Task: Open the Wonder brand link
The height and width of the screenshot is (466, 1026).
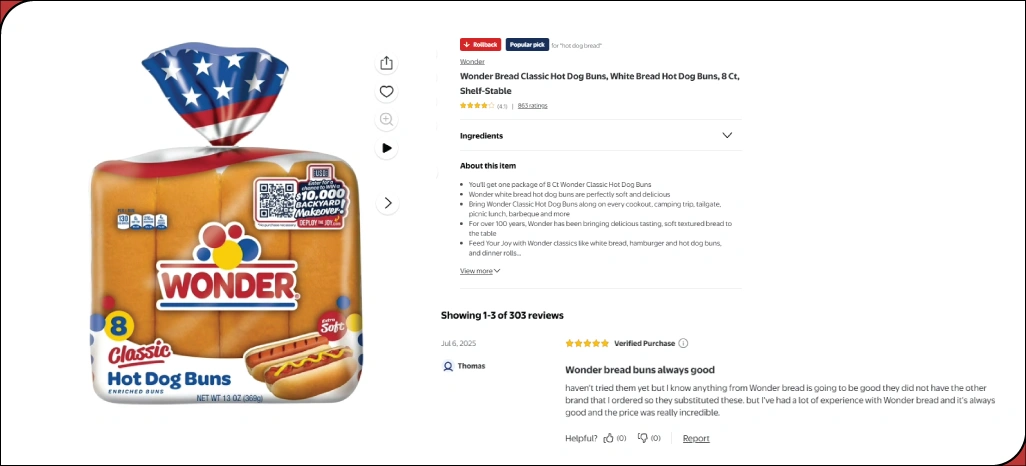Action: pyautogui.click(x=472, y=62)
